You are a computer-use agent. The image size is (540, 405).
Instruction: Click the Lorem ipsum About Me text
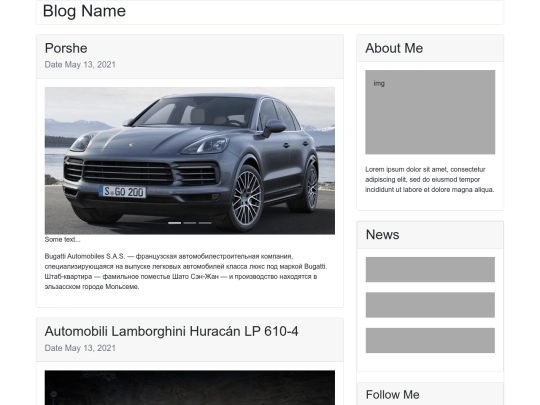pos(430,179)
